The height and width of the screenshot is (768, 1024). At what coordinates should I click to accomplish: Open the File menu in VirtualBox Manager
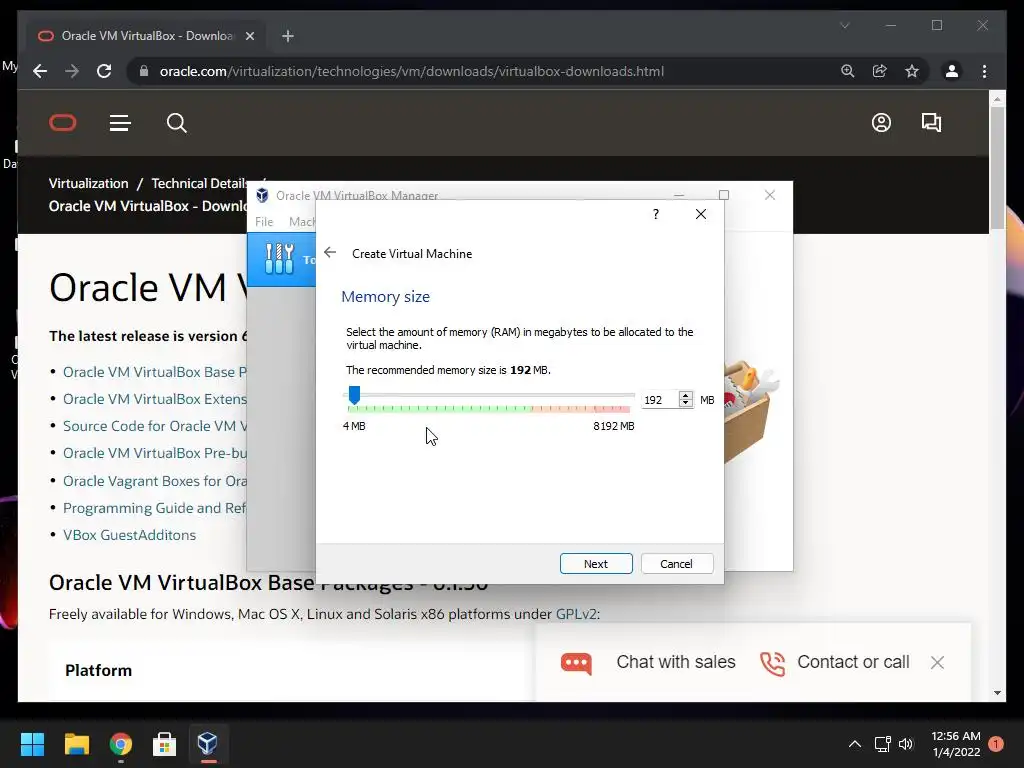coord(264,222)
